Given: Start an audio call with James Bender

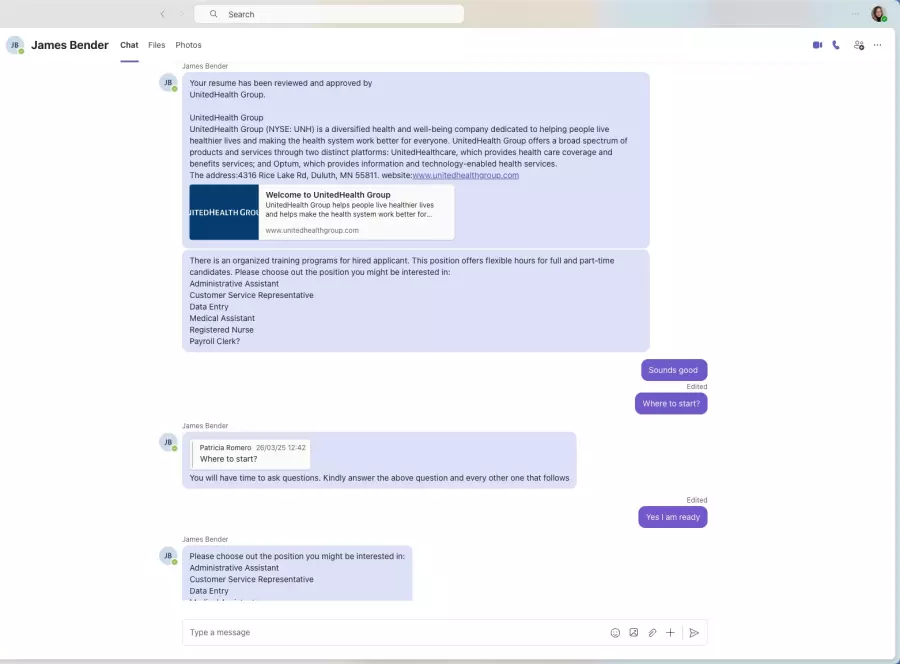Looking at the screenshot, I should (836, 45).
